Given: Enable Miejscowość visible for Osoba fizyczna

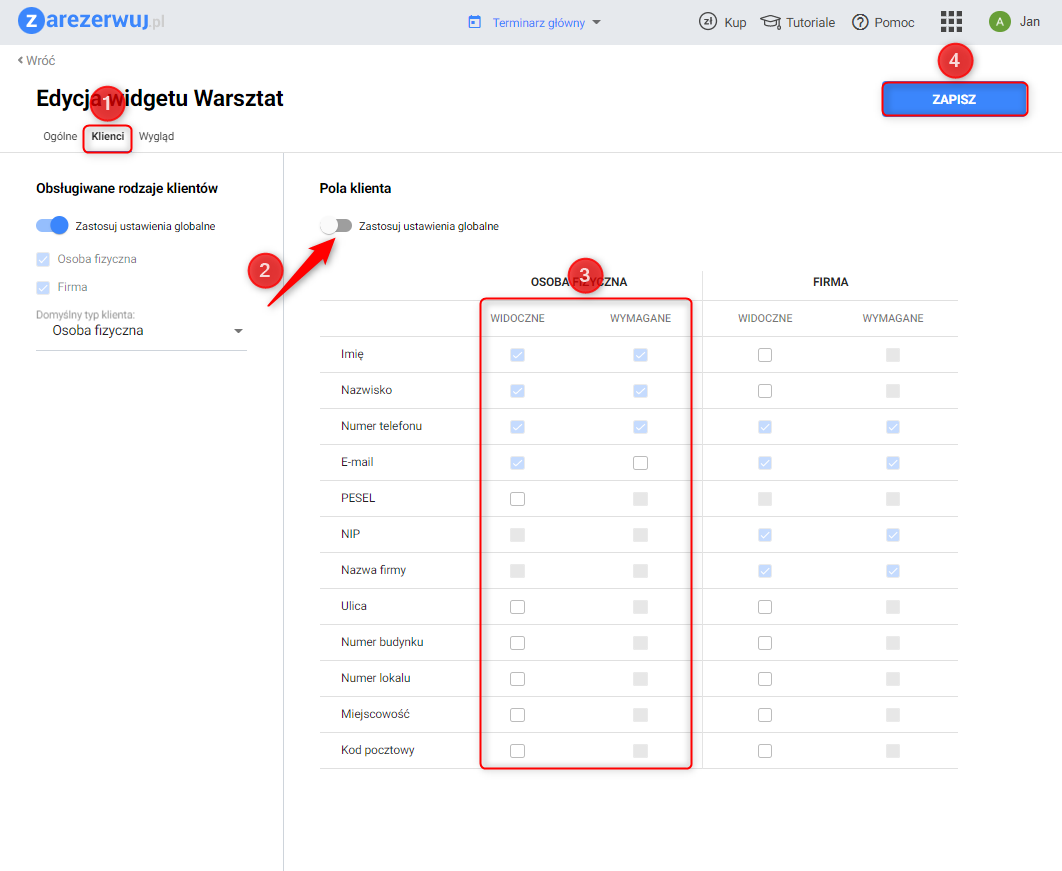Looking at the screenshot, I should tap(517, 715).
